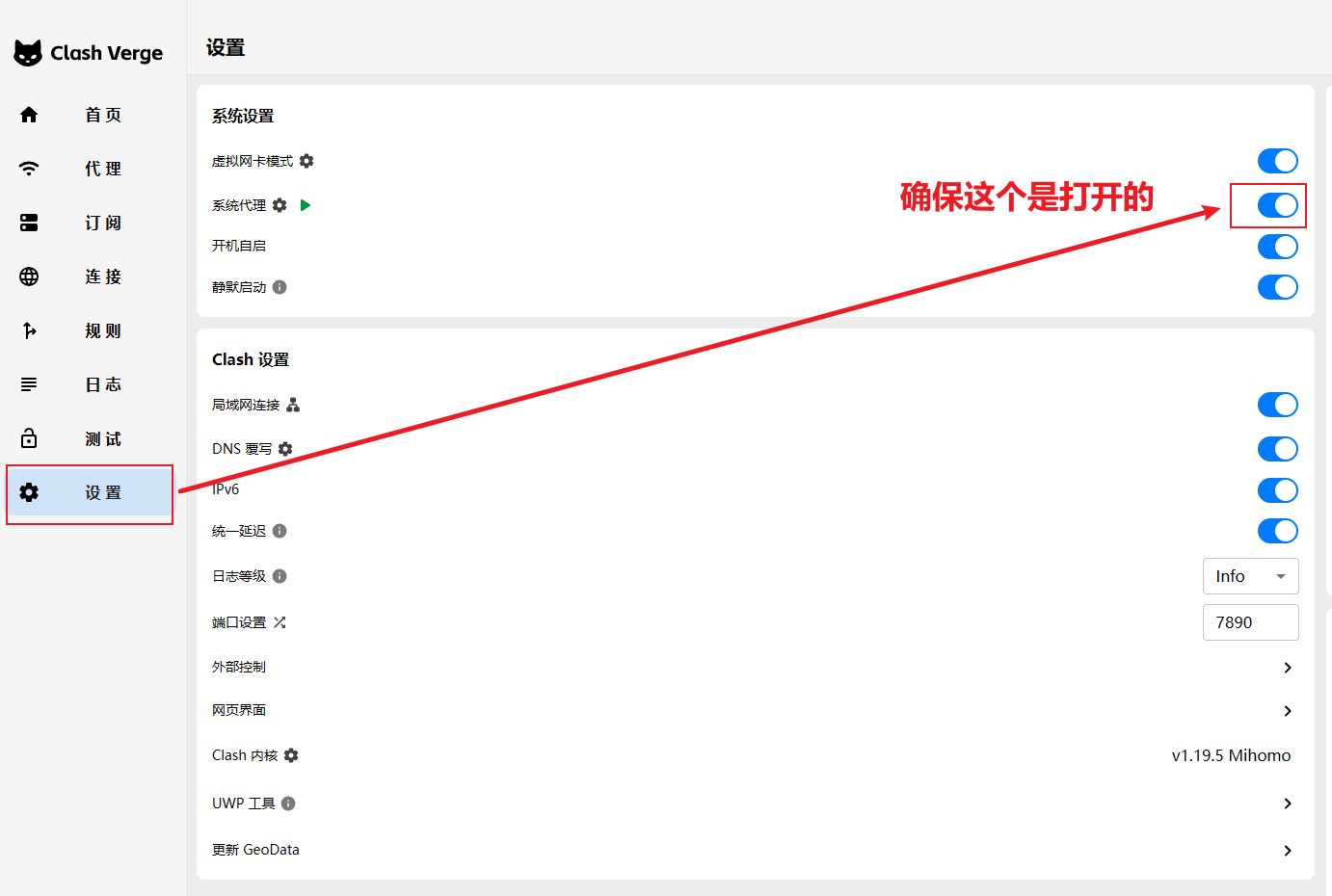
Task: Open system proxy (系统代理) gear settings
Action: 280,205
